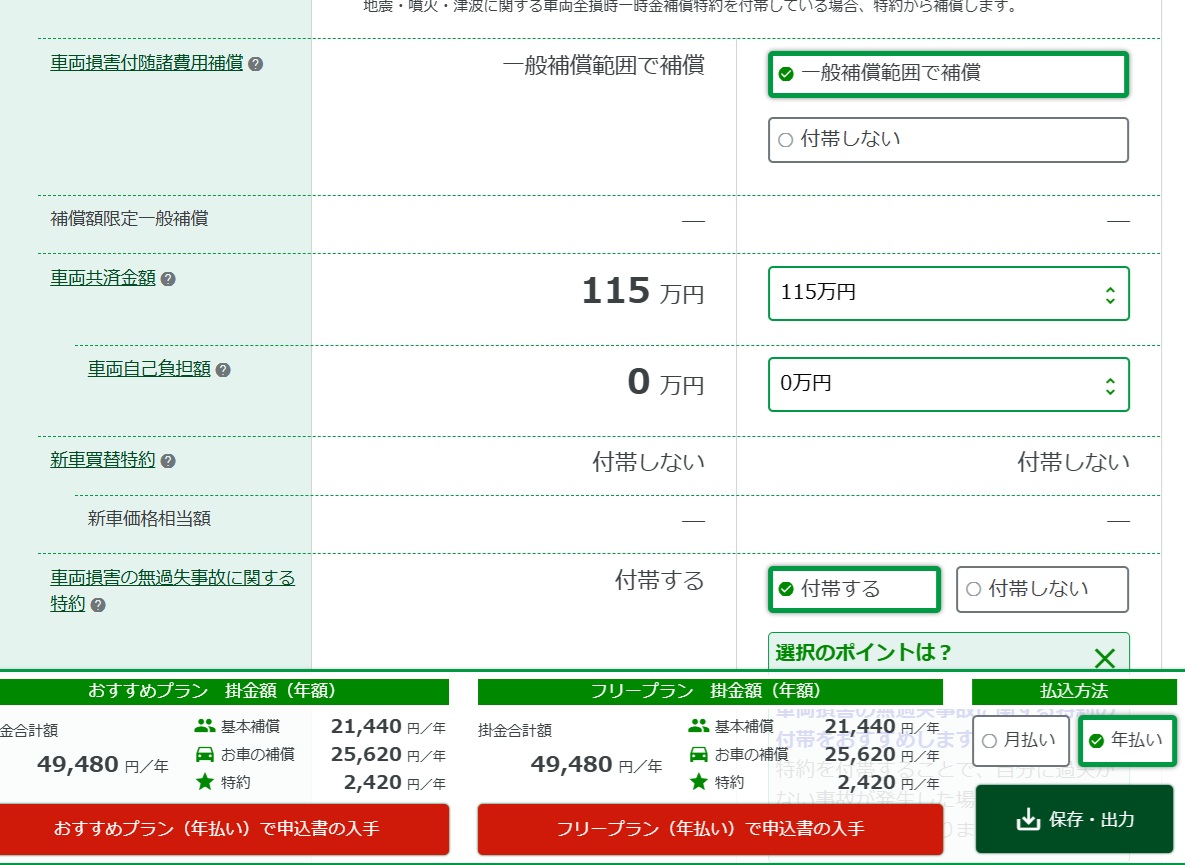Select 付帯しない for 車両損害付随諸費用補償
Image resolution: width=1185 pixels, height=865 pixels.
[x=948, y=140]
